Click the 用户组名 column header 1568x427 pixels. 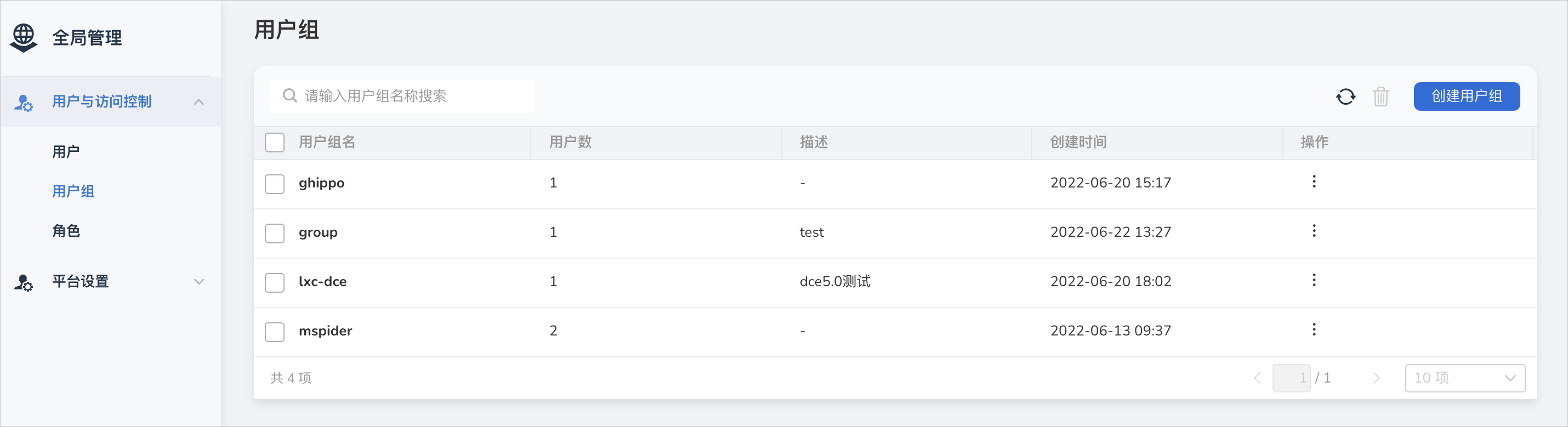pyautogui.click(x=327, y=143)
